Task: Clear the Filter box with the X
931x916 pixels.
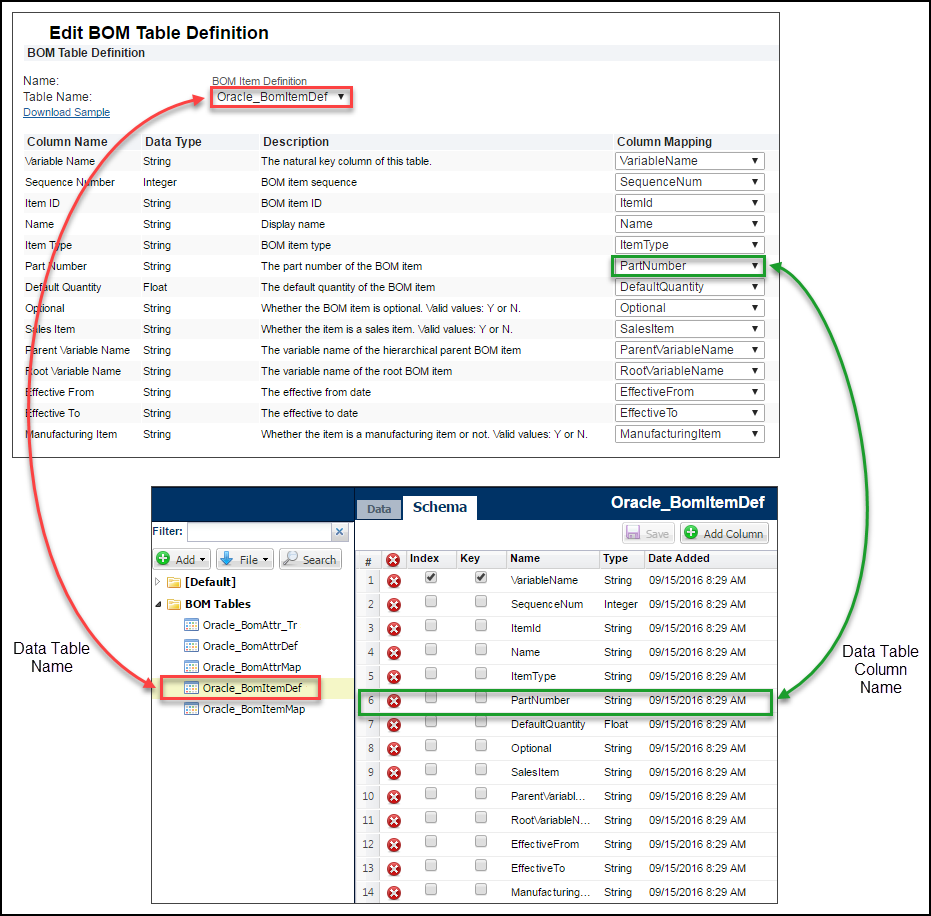Action: click(x=339, y=531)
